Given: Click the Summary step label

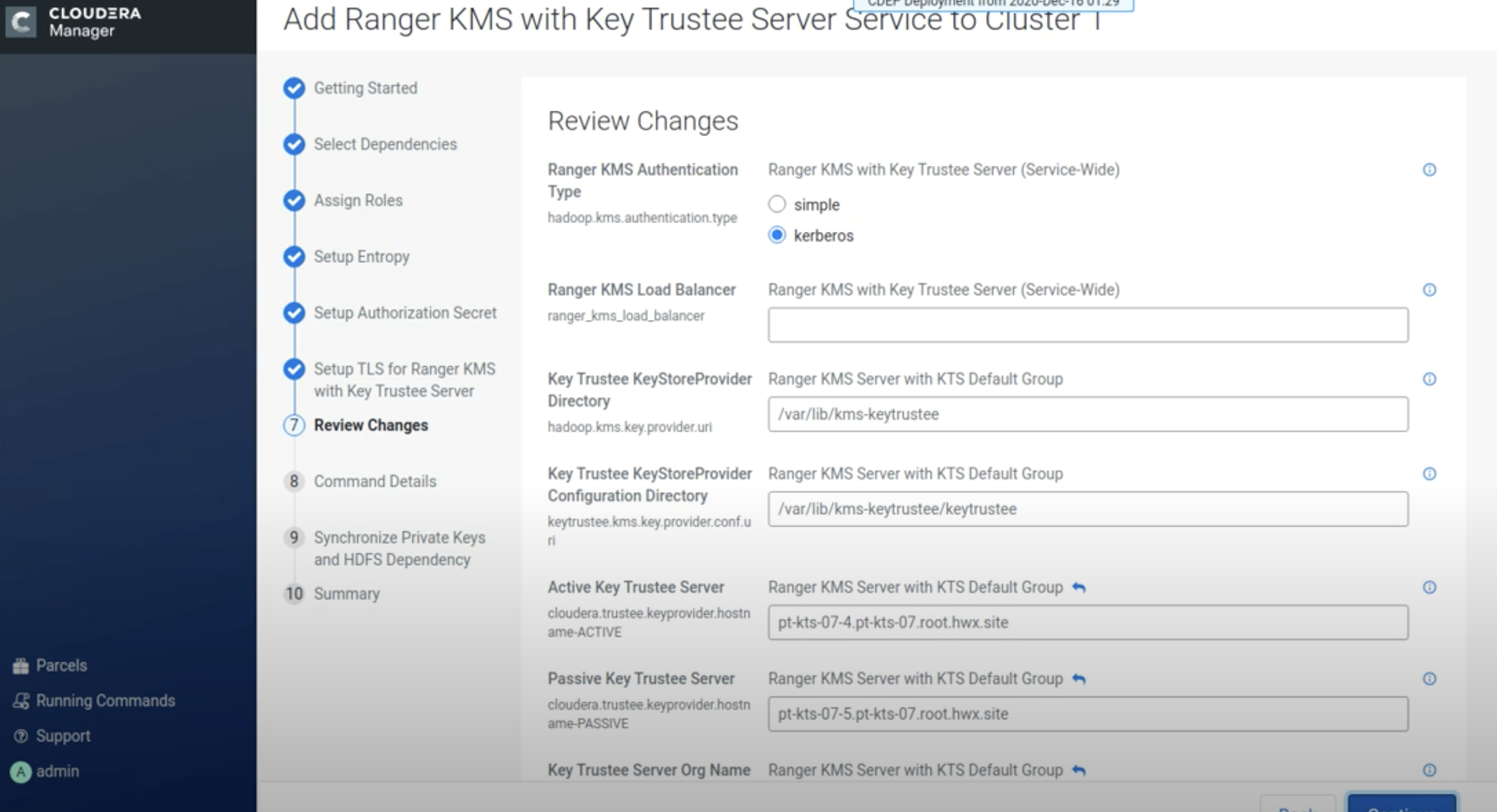Looking at the screenshot, I should click(346, 594).
